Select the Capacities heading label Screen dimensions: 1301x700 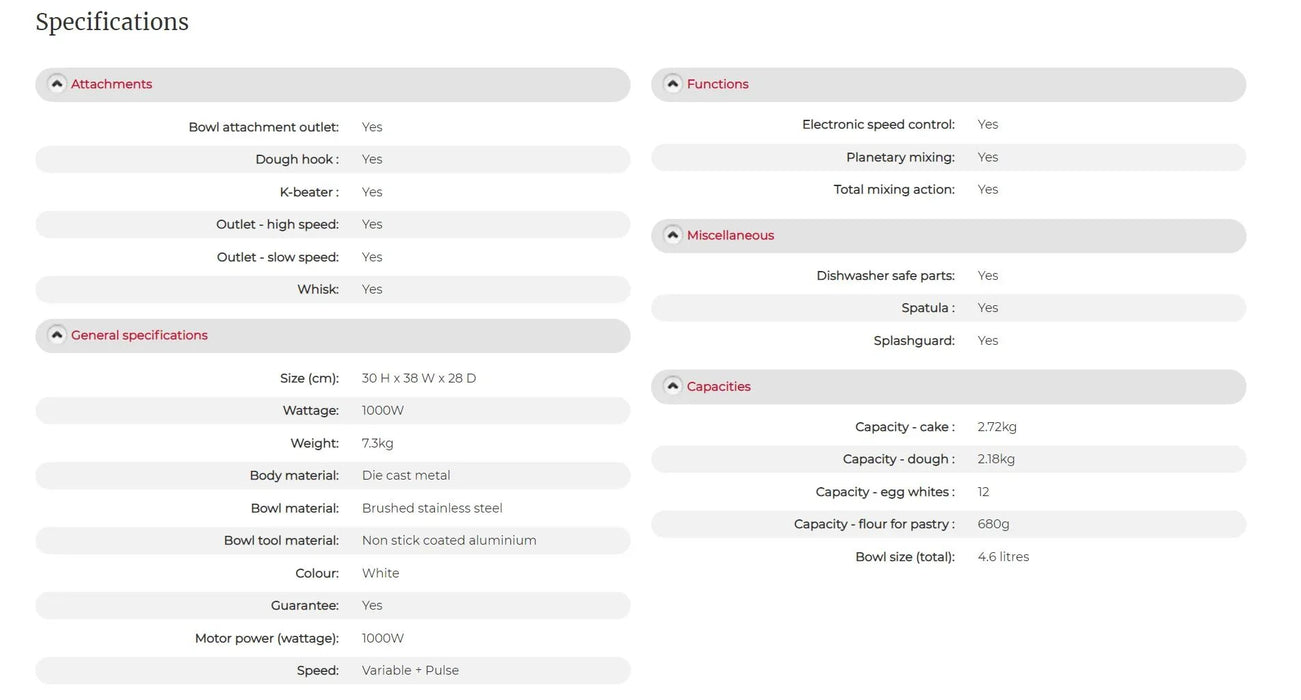pos(718,386)
